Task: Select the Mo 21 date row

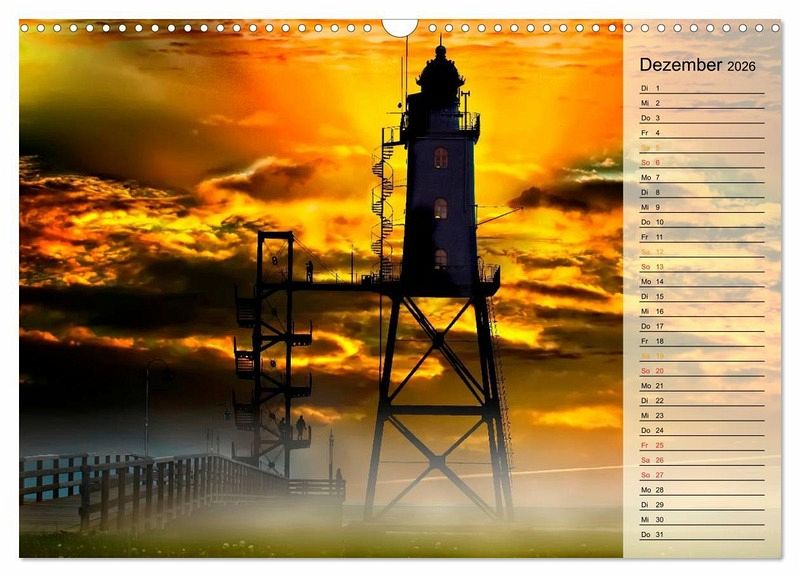Action: [x=701, y=386]
